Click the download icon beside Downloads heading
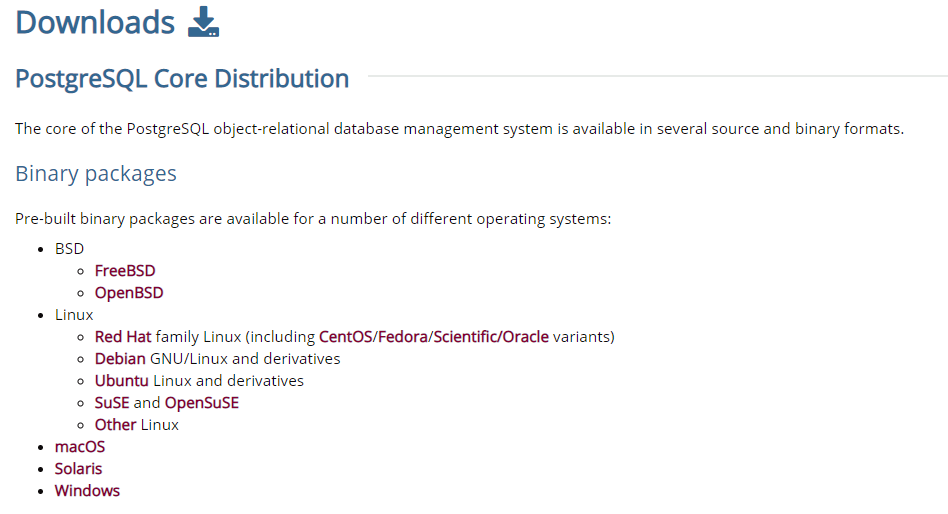948x514 pixels. 204,22
